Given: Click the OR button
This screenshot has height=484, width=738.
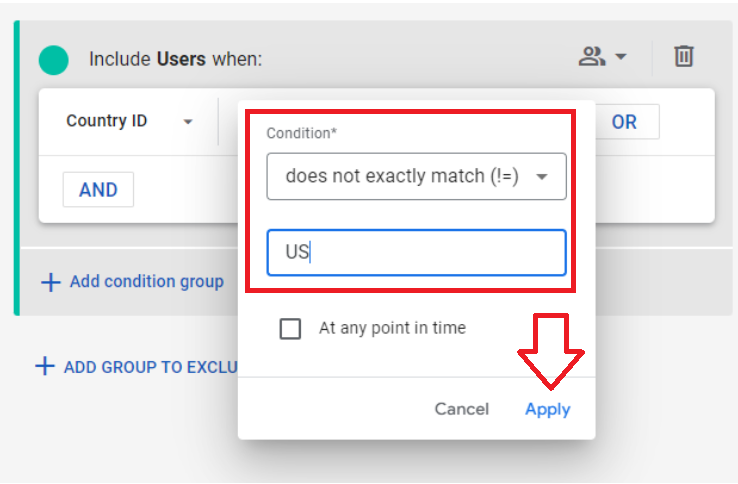Looking at the screenshot, I should (625, 122).
